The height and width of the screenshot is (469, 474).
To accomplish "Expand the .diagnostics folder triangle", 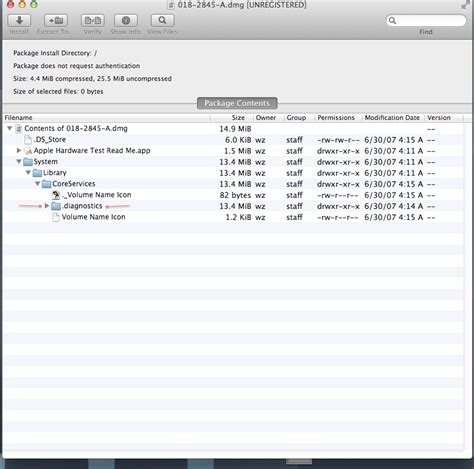I will click(x=47, y=206).
